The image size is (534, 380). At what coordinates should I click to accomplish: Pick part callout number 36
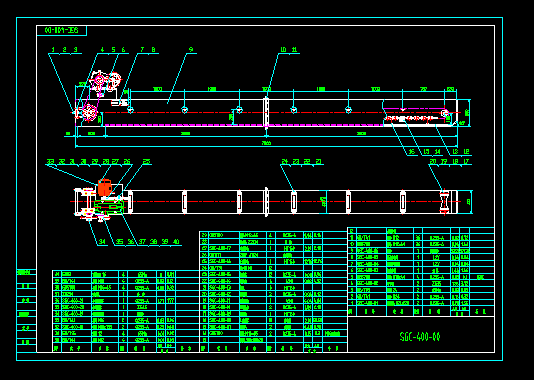131,242
